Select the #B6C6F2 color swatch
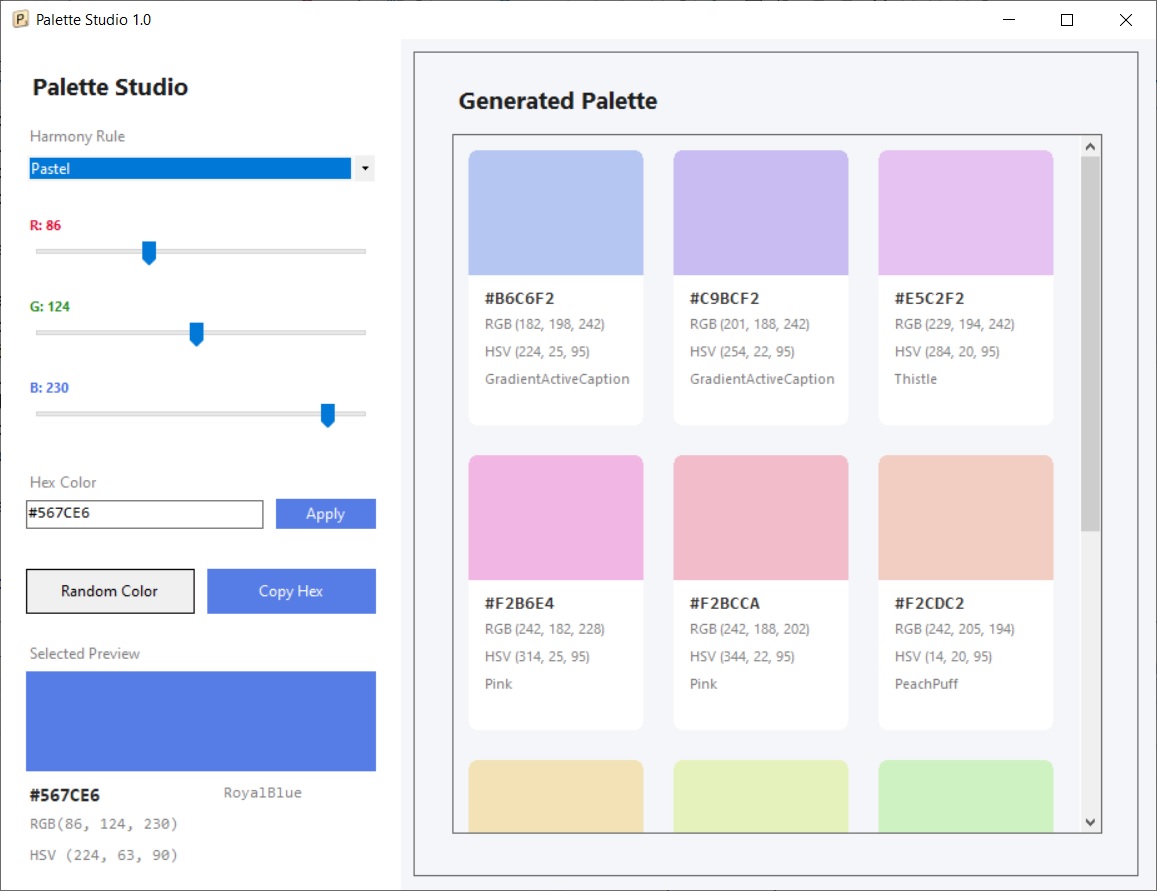1157x891 pixels. pos(556,212)
